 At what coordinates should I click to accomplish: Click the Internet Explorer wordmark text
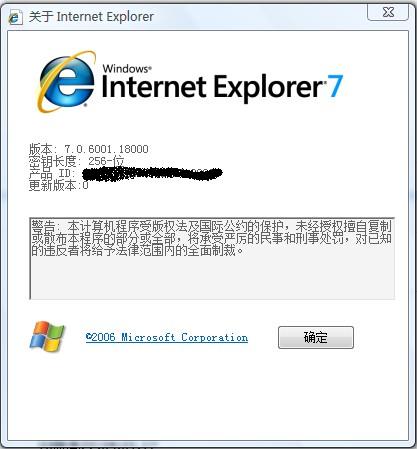[212, 87]
